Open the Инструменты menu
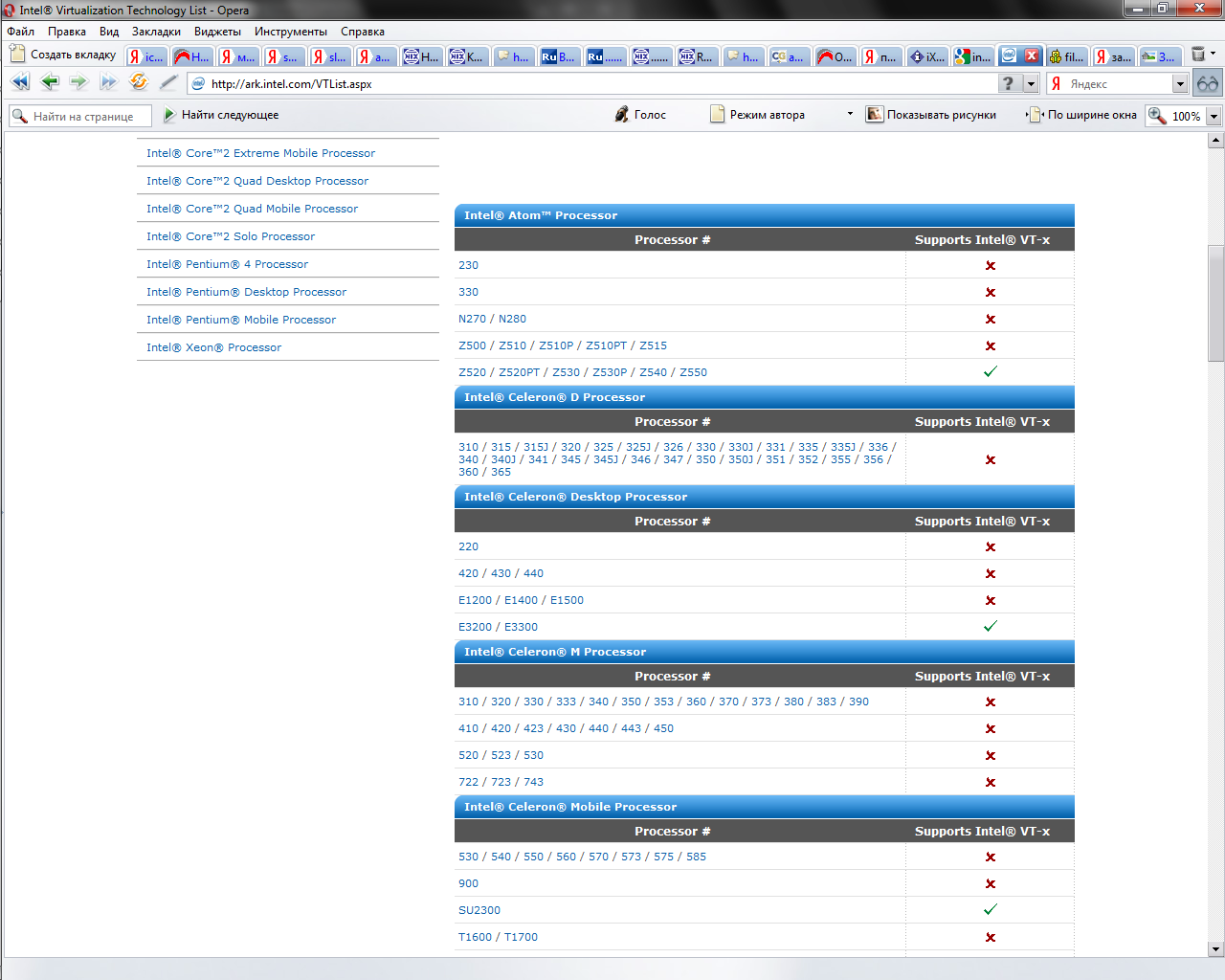1225x980 pixels. click(x=291, y=32)
